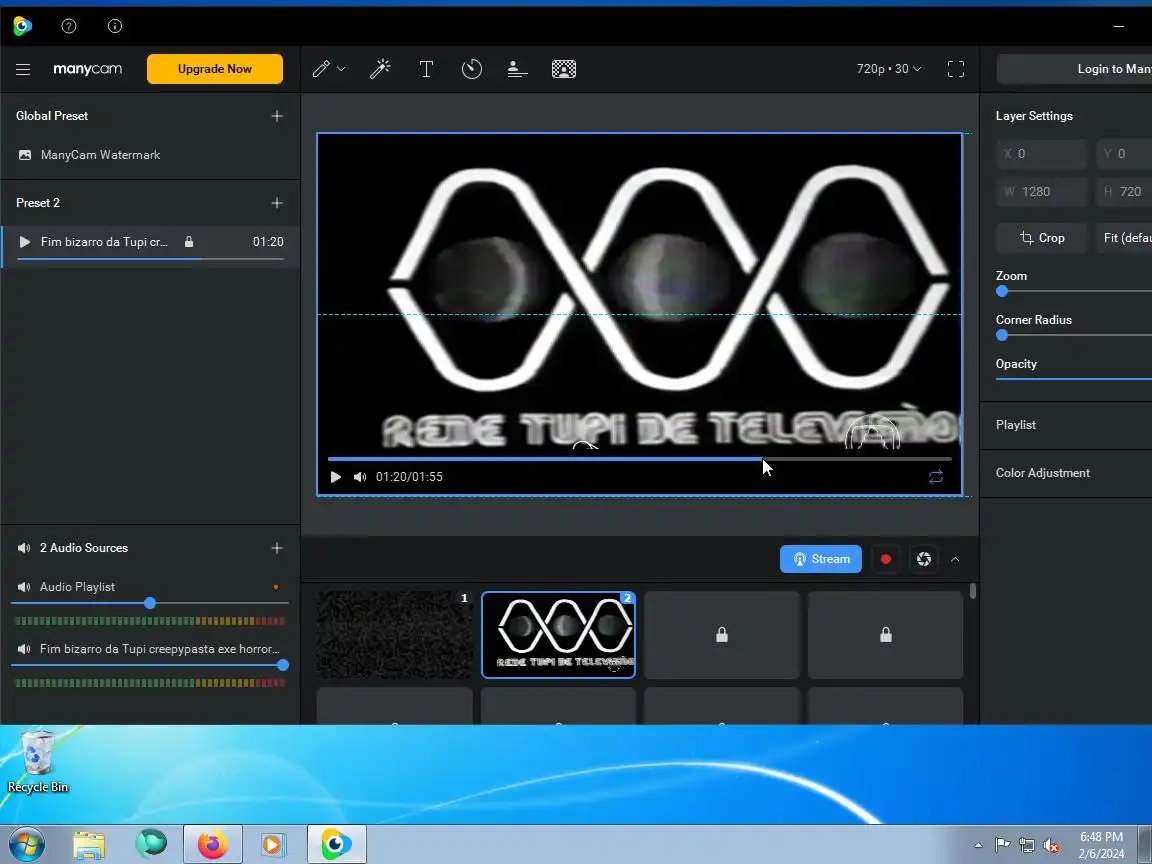Click the muted volume tray icon
Screen dimensions: 1152x864
coord(1051,846)
